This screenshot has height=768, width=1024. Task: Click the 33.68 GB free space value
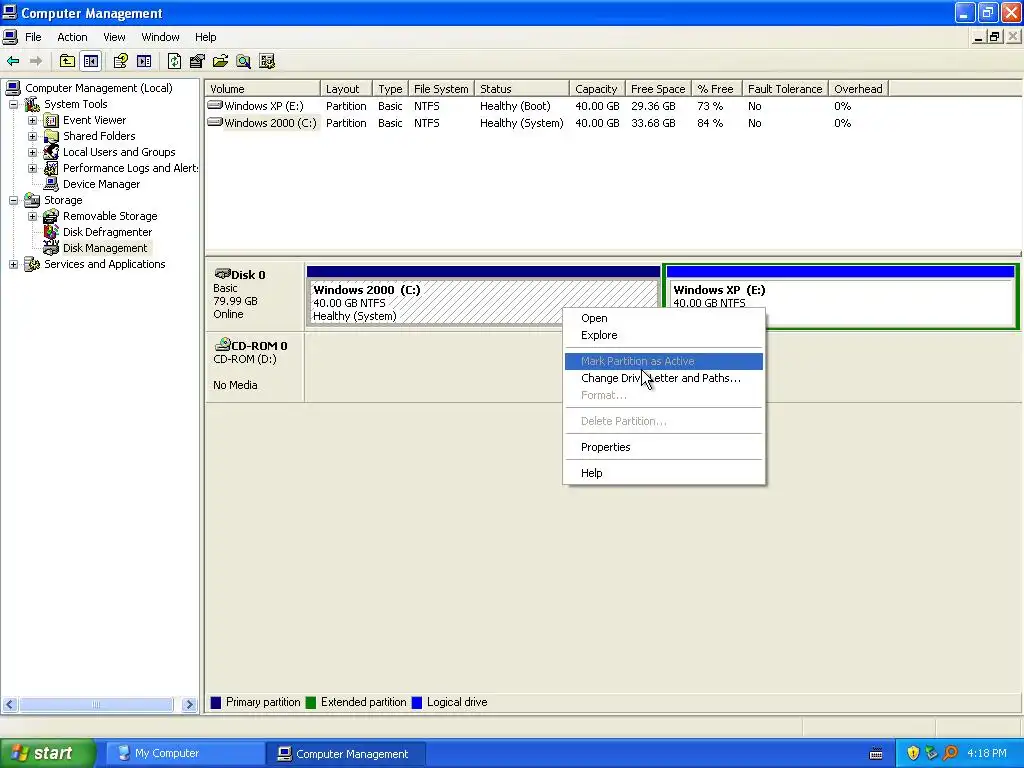pyautogui.click(x=653, y=123)
